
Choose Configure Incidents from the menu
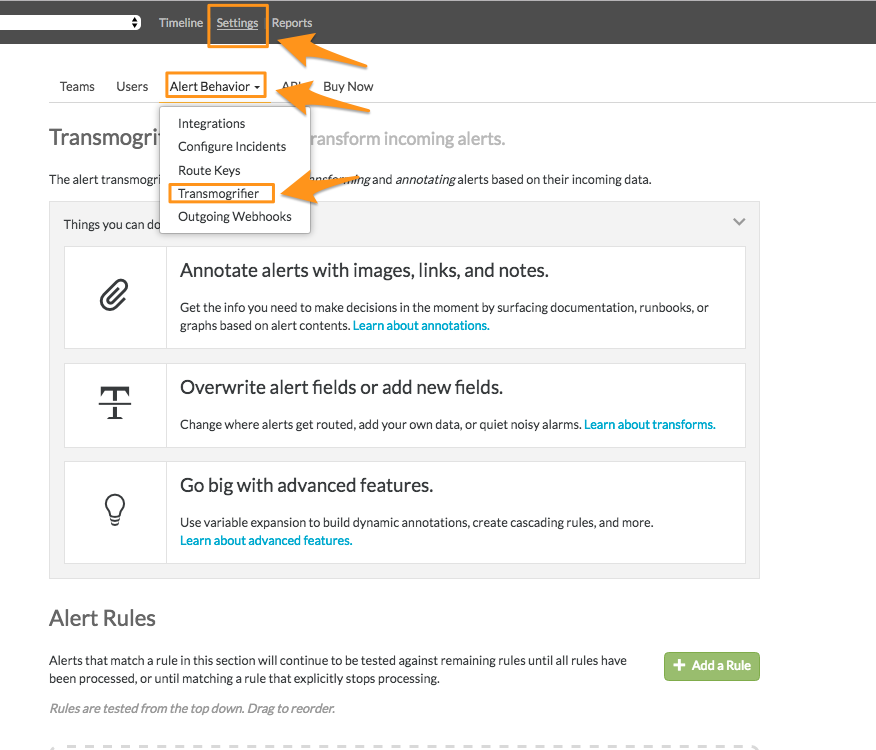tap(232, 146)
